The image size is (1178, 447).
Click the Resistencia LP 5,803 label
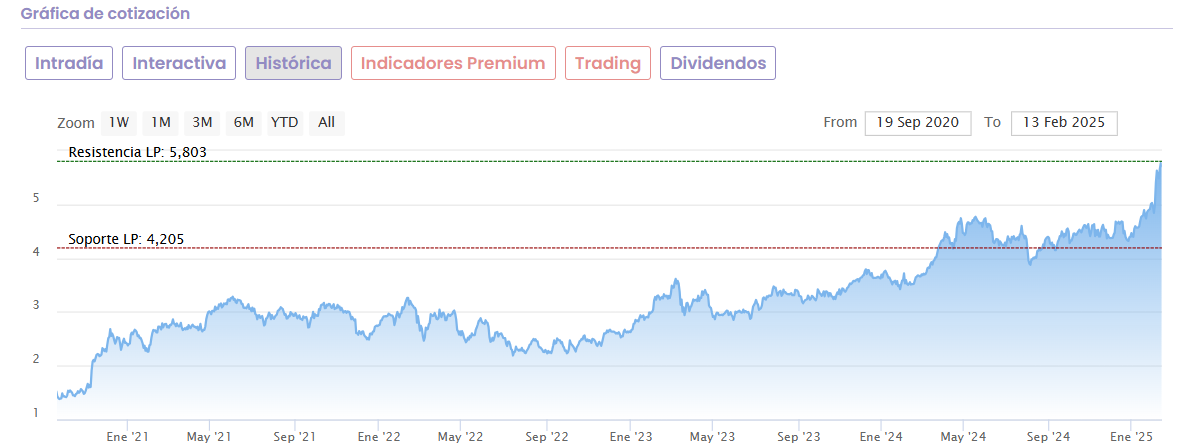pyautogui.click(x=137, y=152)
